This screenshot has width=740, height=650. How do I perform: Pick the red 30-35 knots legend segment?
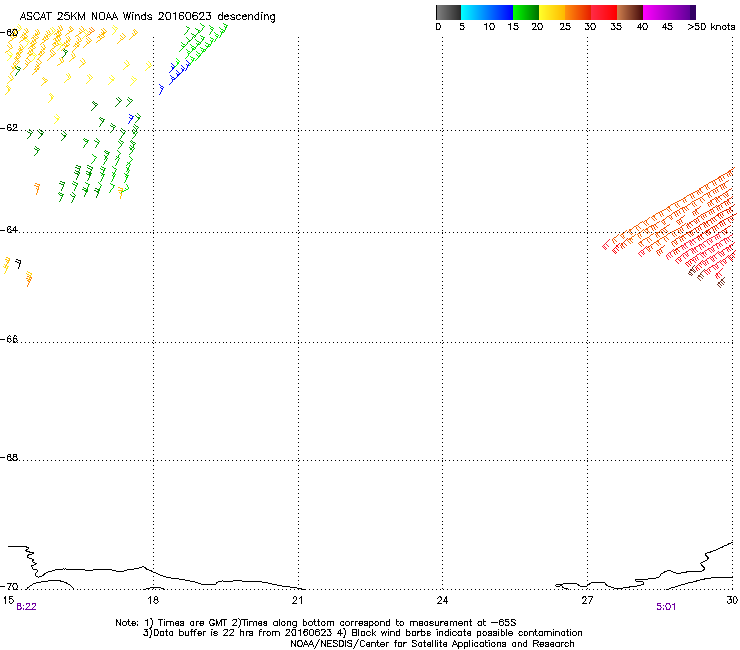604,12
